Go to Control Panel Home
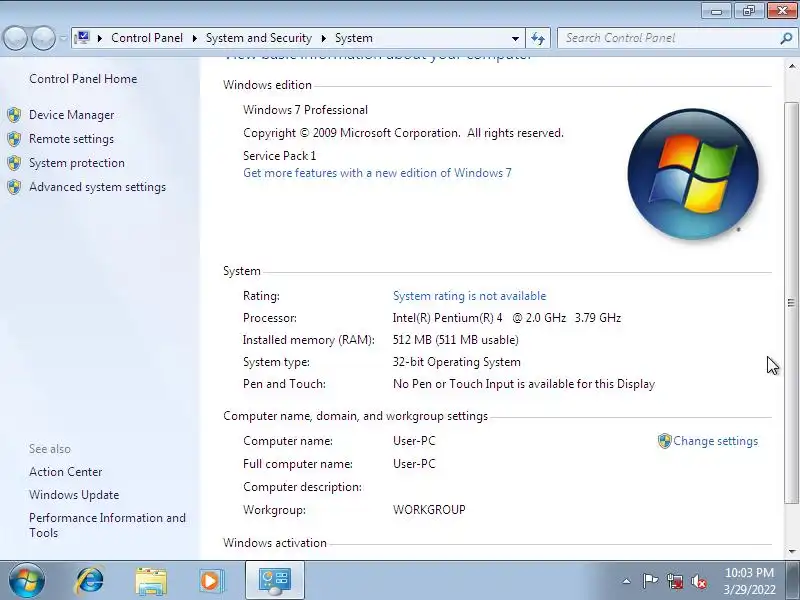 [x=83, y=79]
